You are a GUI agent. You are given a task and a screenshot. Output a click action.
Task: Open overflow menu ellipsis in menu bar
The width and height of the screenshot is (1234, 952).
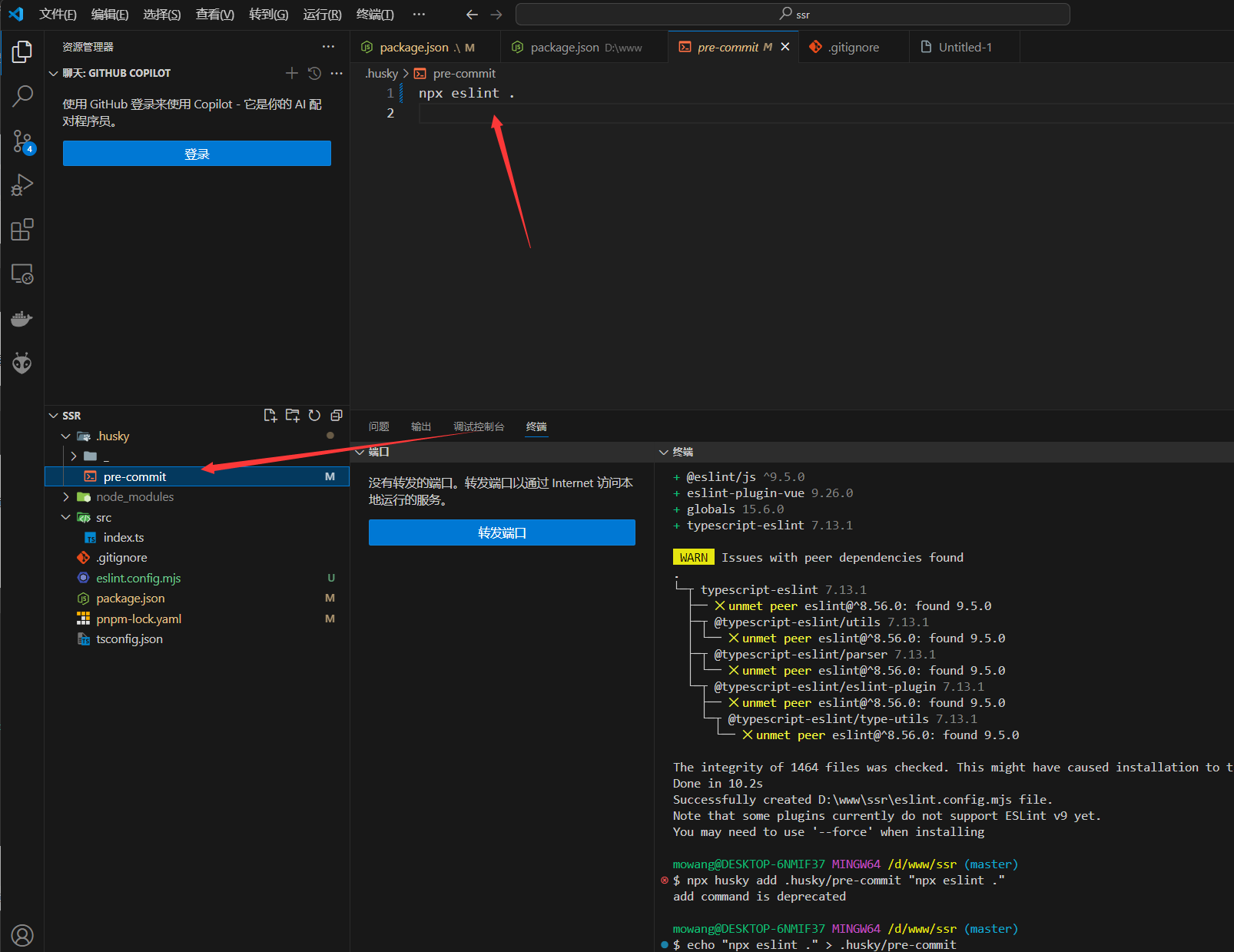(x=419, y=15)
